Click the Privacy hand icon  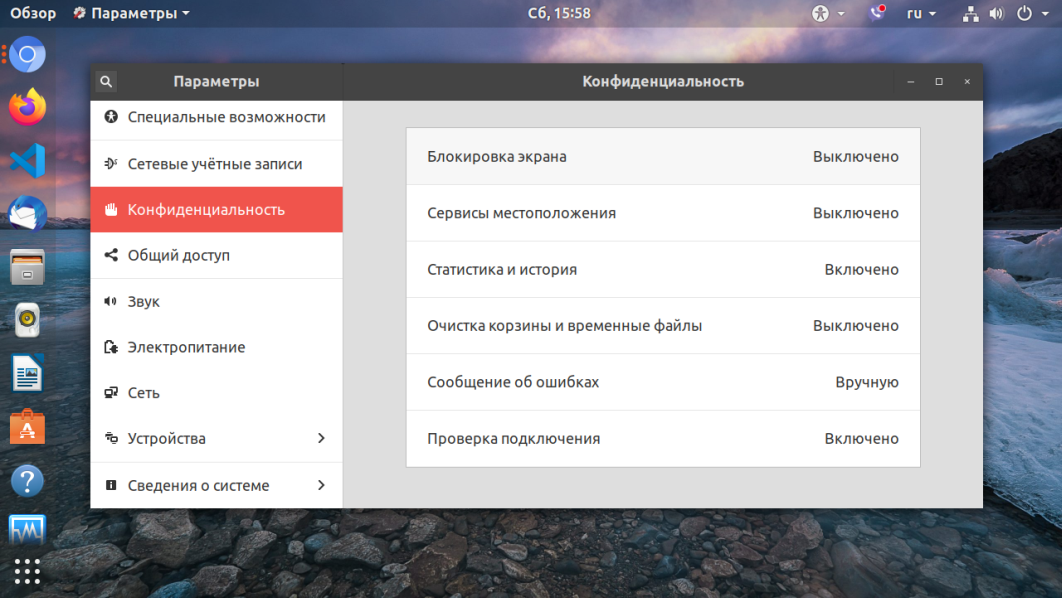[x=111, y=209]
